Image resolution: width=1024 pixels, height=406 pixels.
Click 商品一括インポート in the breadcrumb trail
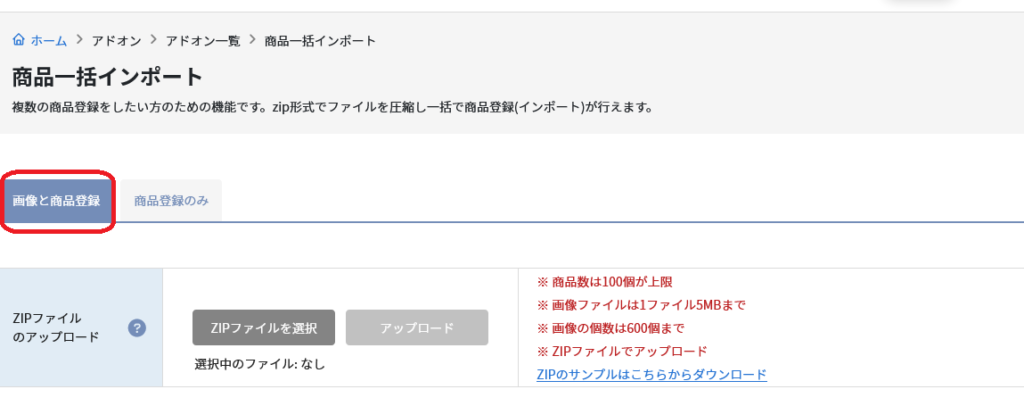coord(320,41)
